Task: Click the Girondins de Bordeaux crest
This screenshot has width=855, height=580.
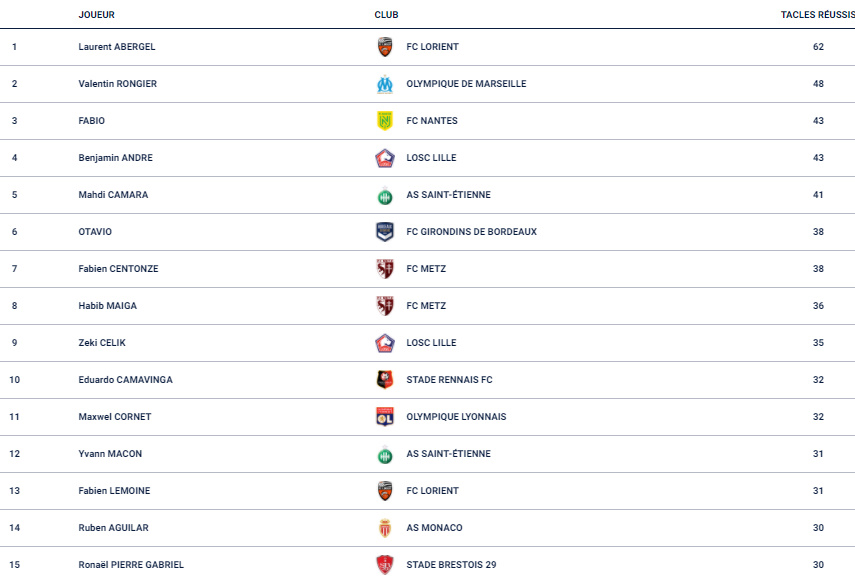Action: click(385, 232)
